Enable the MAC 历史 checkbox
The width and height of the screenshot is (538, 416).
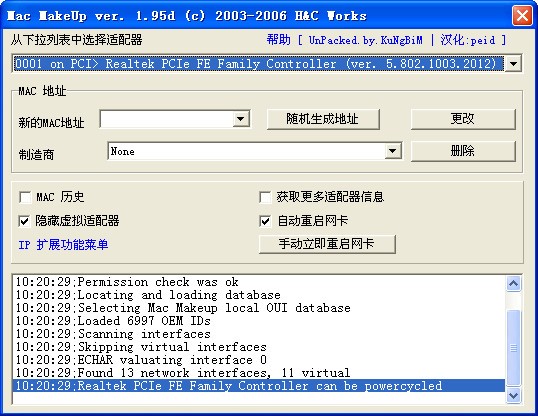(x=25, y=197)
